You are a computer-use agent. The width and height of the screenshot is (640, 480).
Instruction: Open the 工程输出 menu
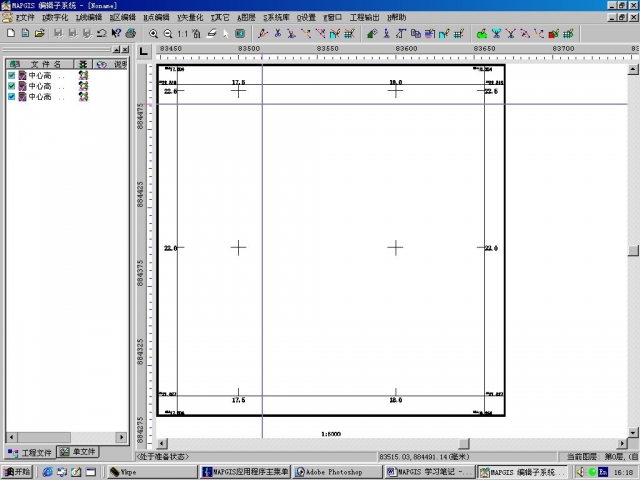click(x=364, y=17)
